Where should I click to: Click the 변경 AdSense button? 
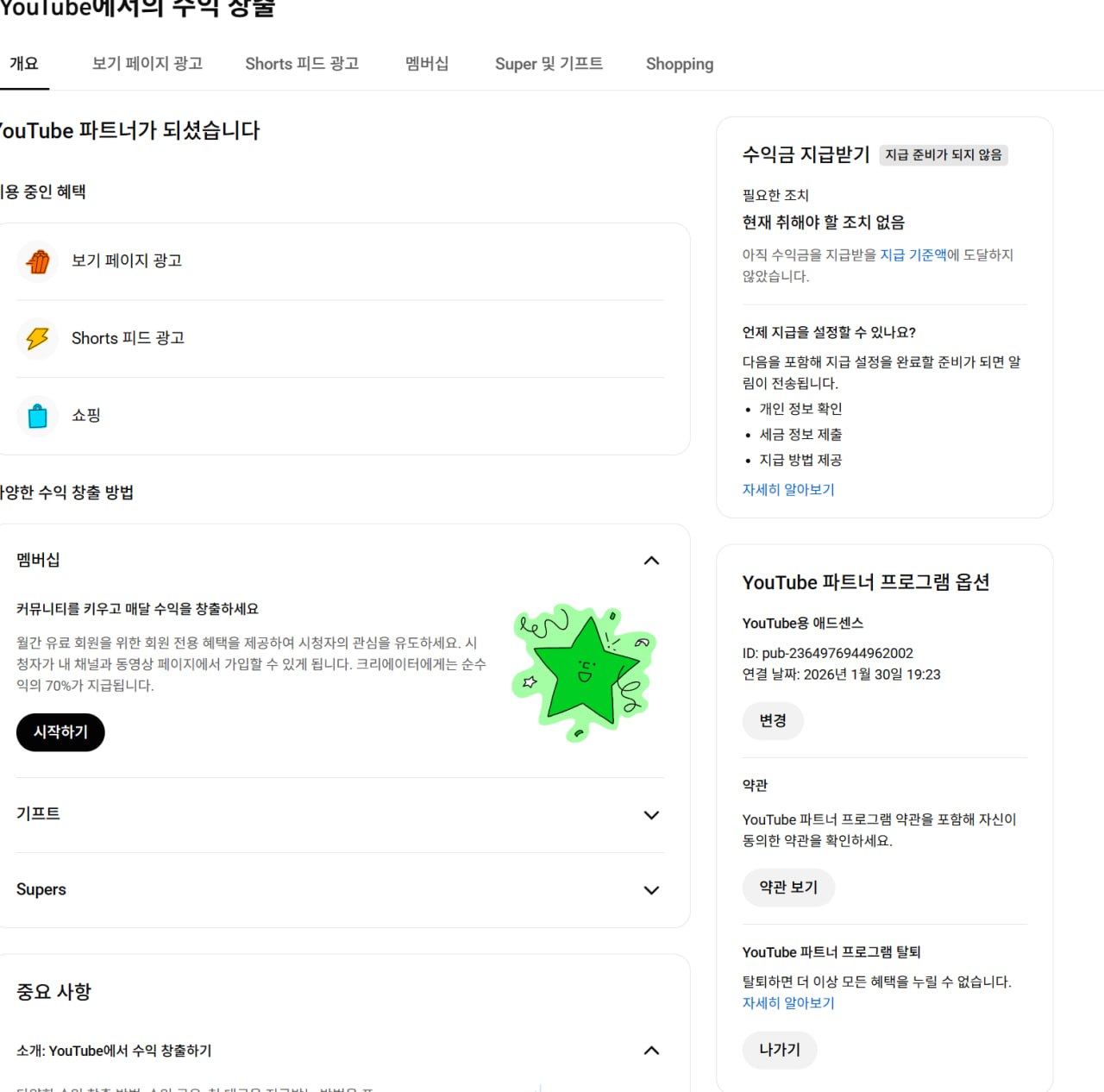click(x=773, y=721)
